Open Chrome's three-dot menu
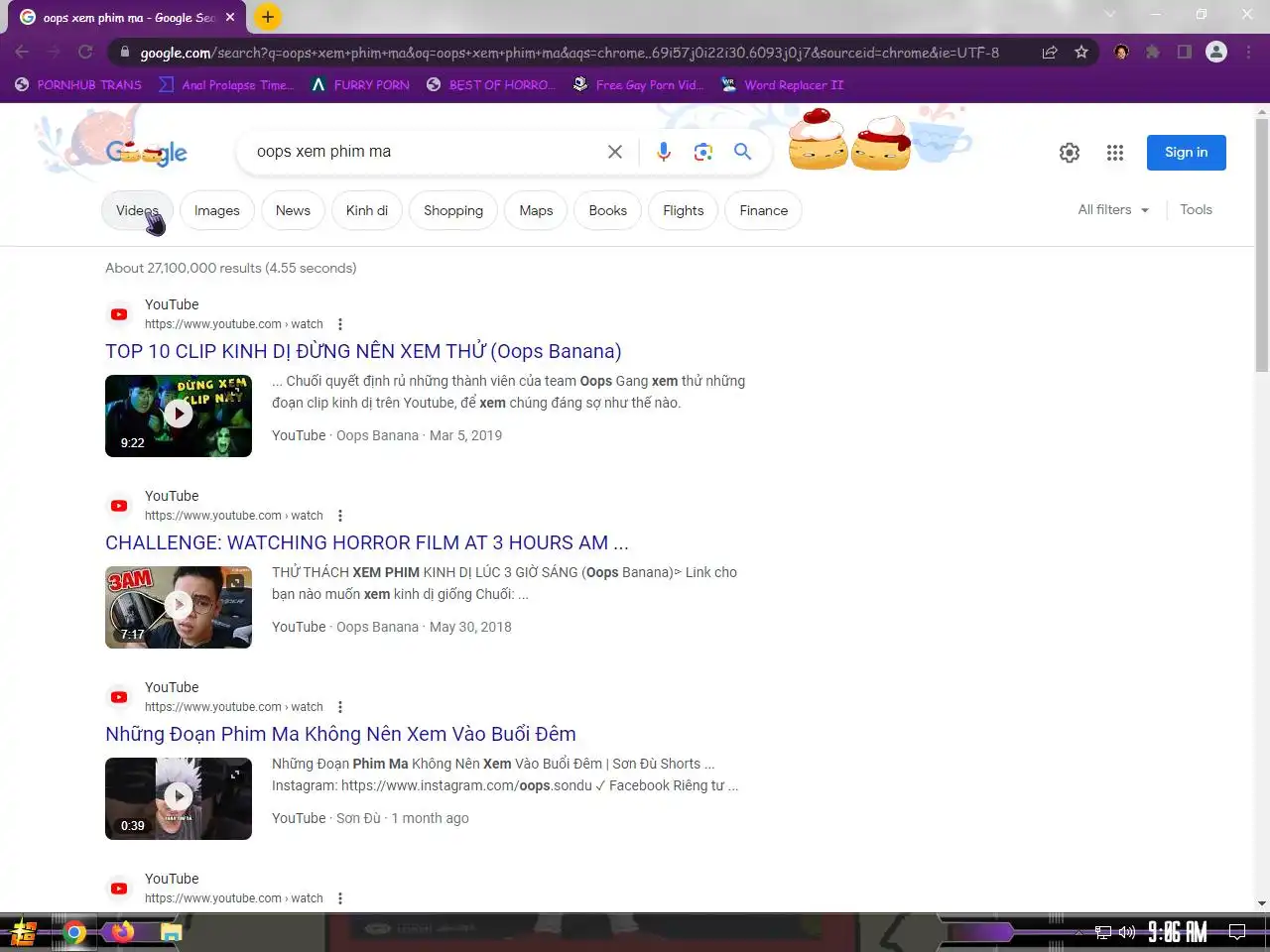 (1249, 53)
